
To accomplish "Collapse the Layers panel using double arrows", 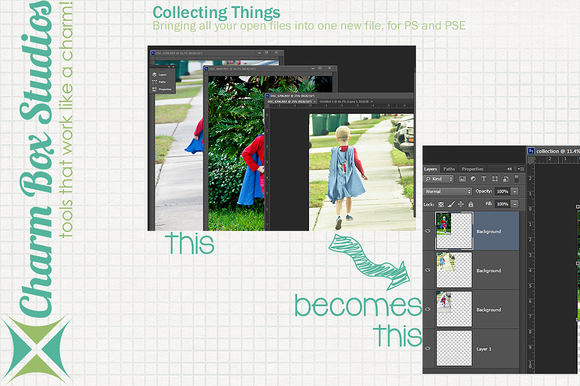I will click(x=510, y=169).
